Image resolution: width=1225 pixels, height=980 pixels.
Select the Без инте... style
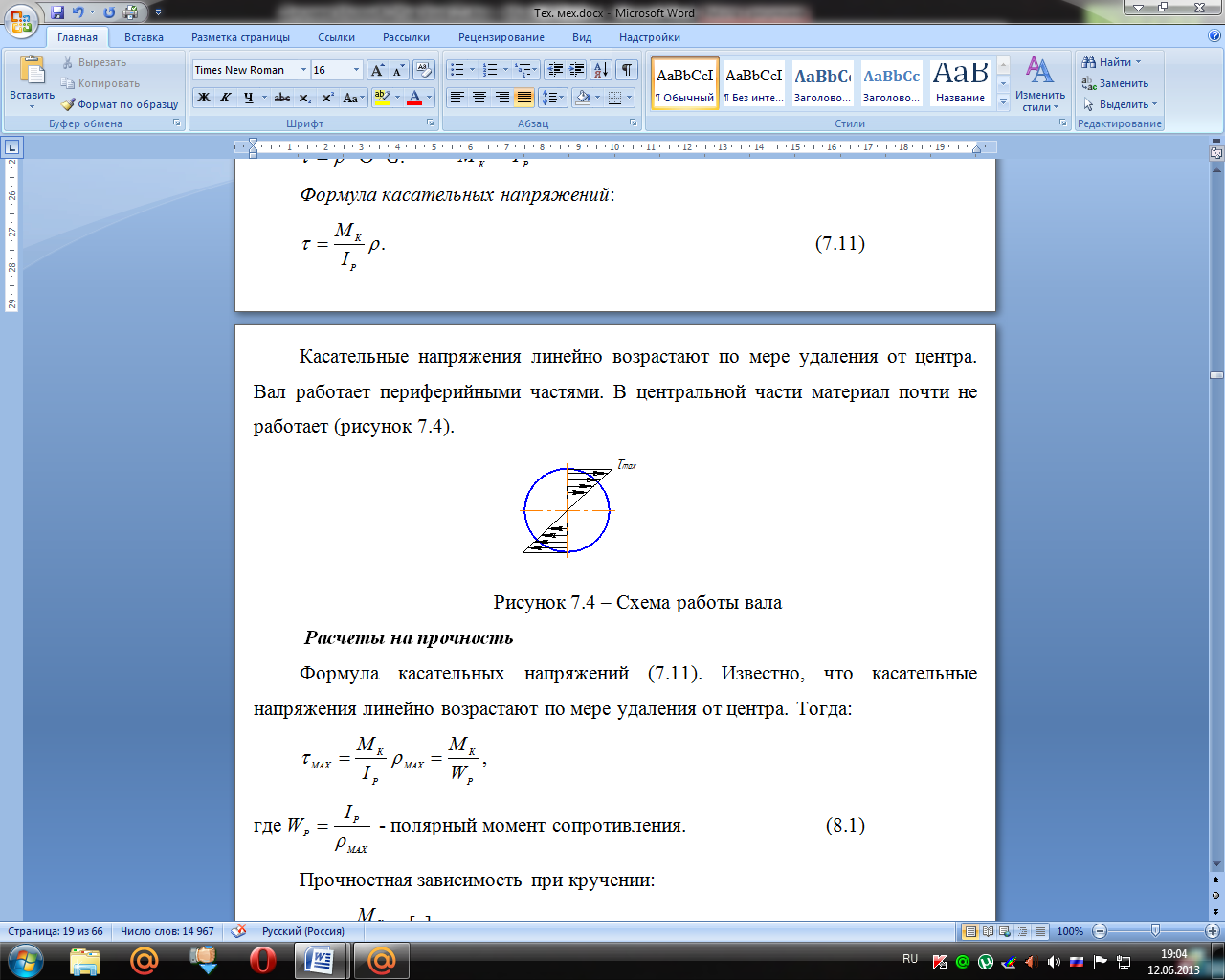[753, 83]
